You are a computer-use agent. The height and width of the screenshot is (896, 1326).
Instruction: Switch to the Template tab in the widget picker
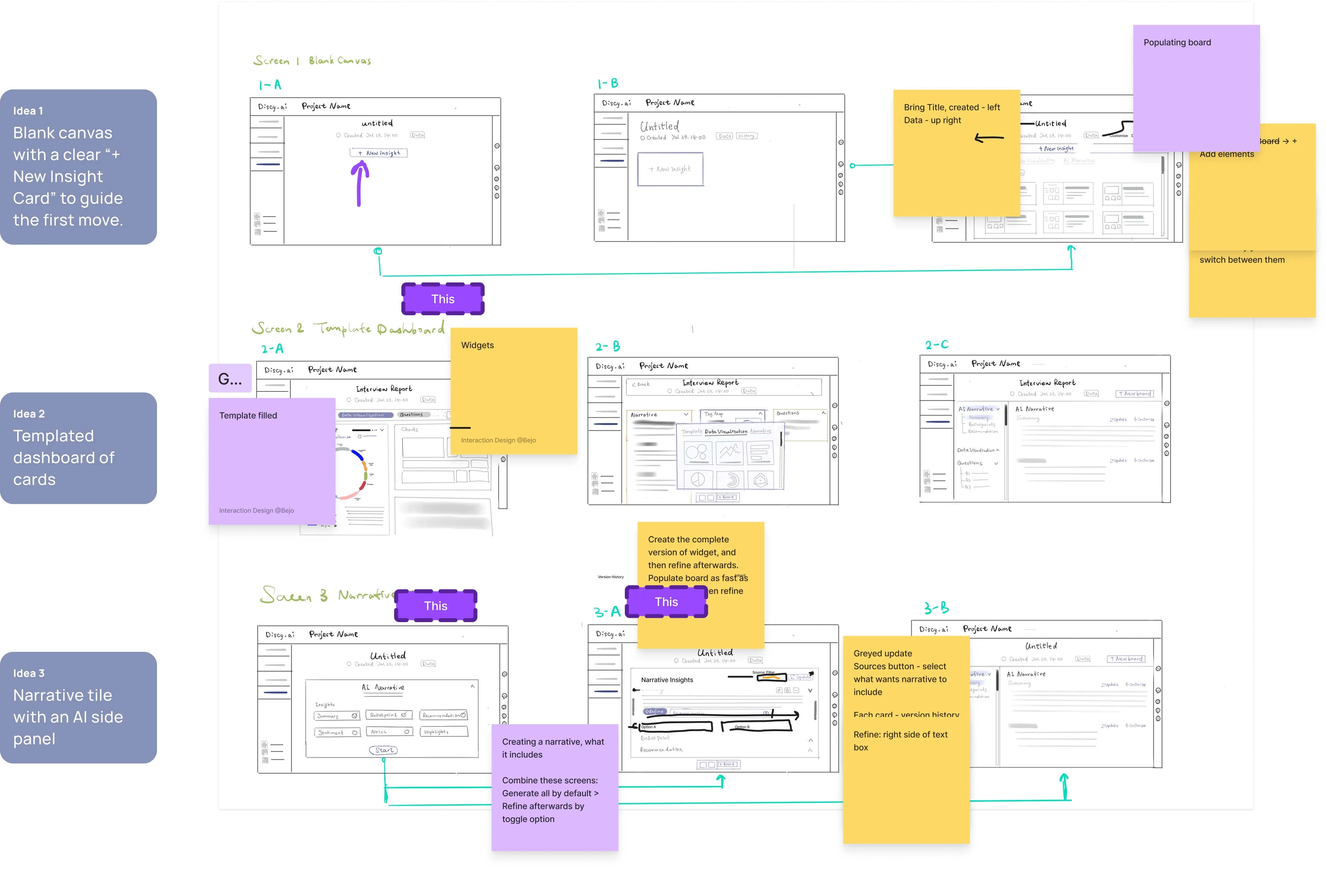point(691,431)
